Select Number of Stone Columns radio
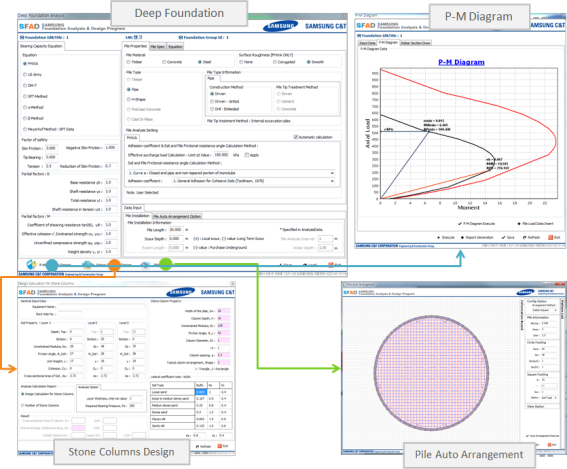The width and height of the screenshot is (567, 469). [23, 405]
